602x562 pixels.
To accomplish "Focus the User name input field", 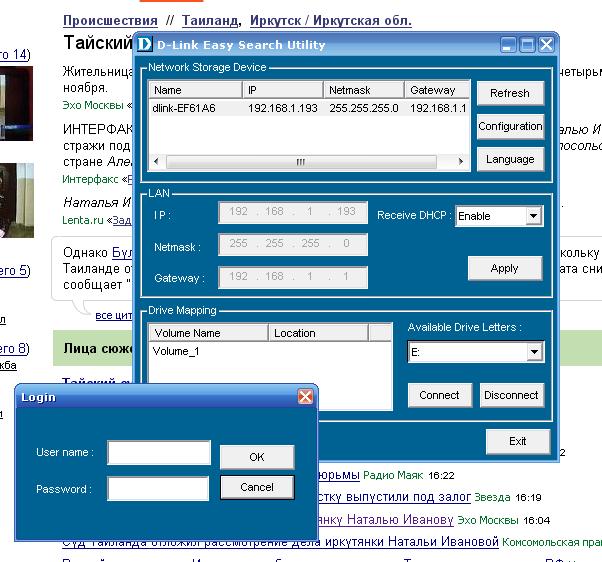I will [159, 453].
